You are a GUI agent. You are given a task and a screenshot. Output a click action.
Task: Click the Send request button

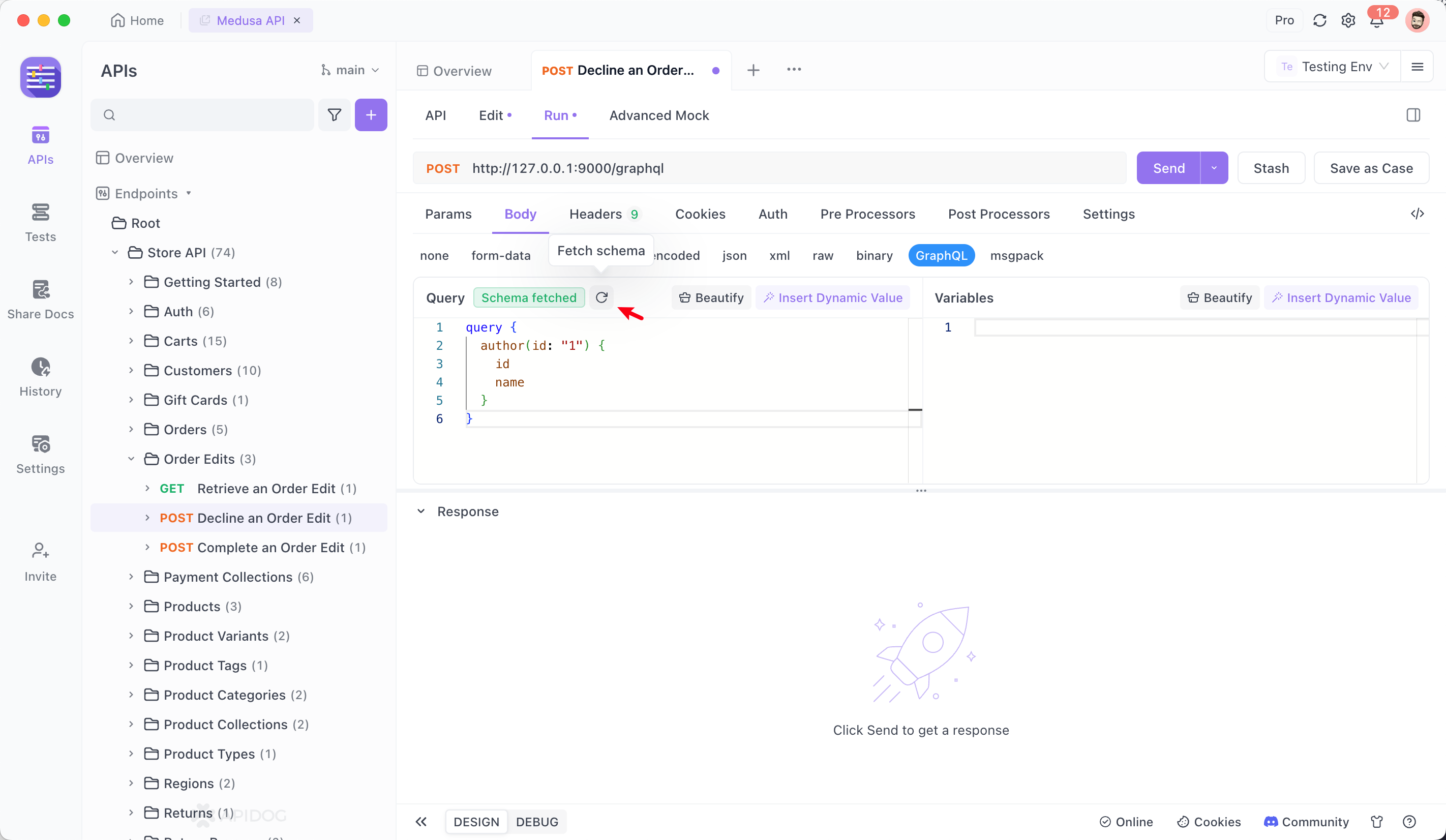coord(1169,167)
